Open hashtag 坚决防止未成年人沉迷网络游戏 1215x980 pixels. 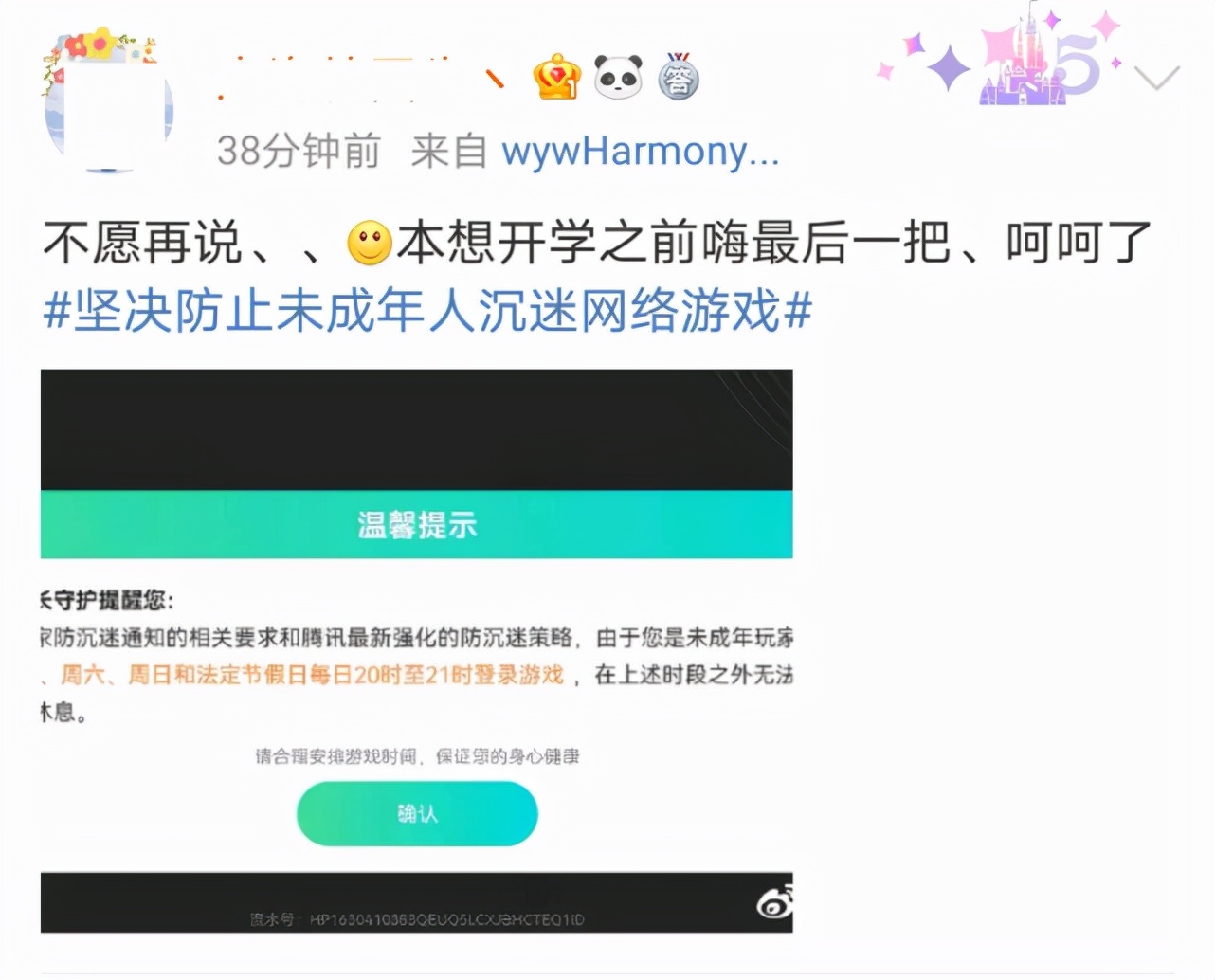pos(428,311)
